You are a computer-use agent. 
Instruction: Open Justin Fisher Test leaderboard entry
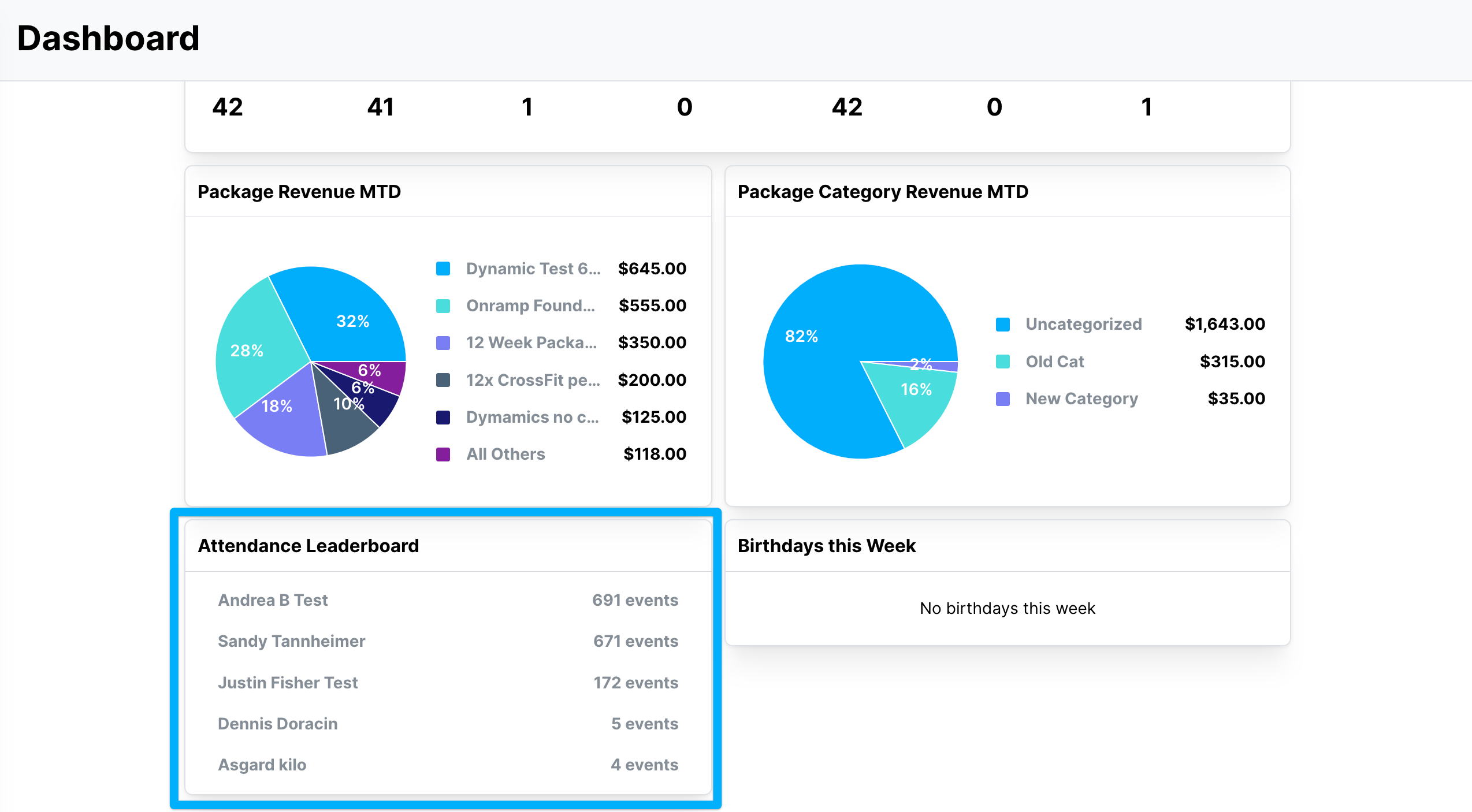point(288,683)
